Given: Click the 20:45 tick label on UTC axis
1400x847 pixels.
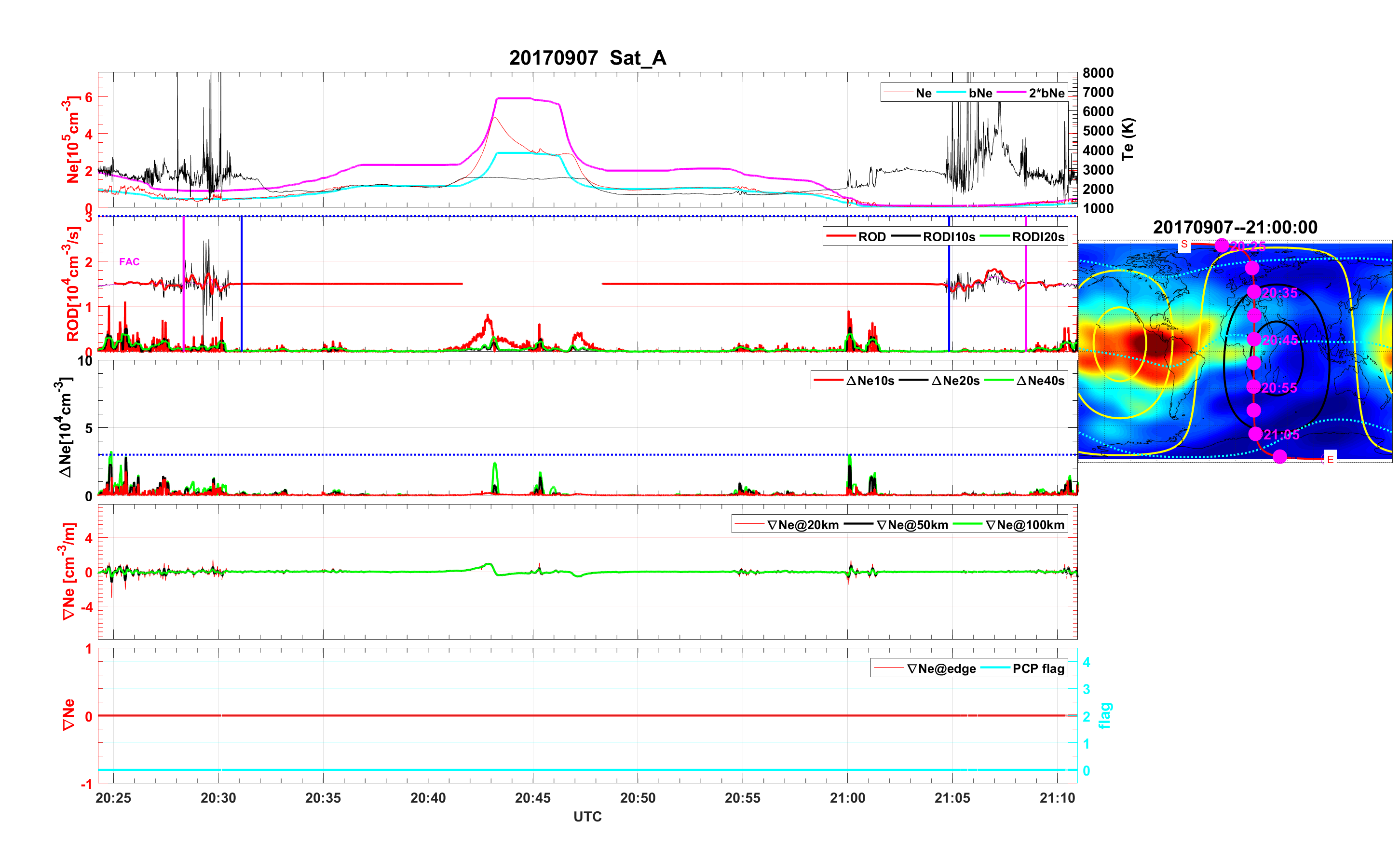Looking at the screenshot, I should pos(532,797).
